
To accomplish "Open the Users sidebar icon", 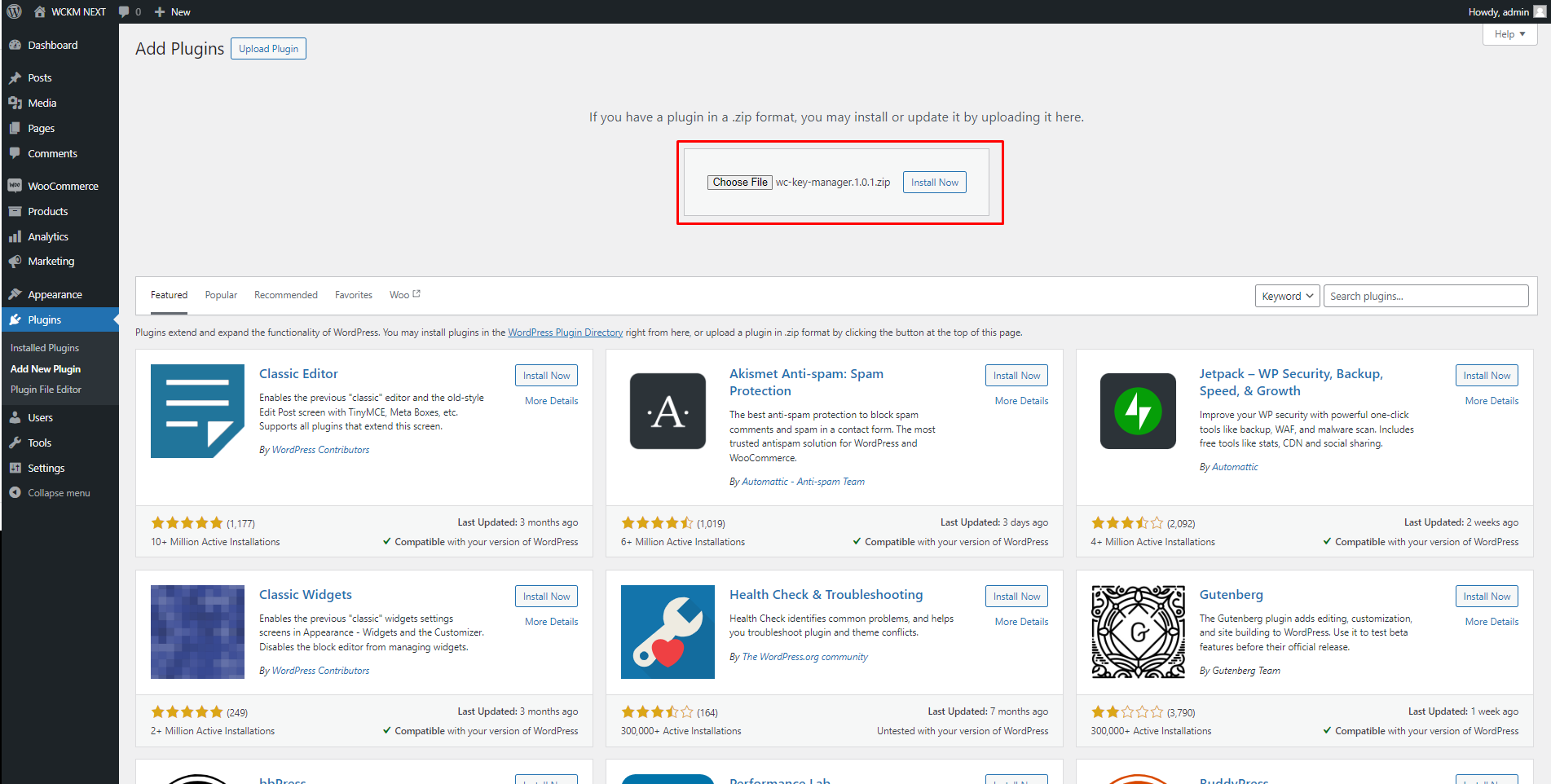I will [x=15, y=417].
